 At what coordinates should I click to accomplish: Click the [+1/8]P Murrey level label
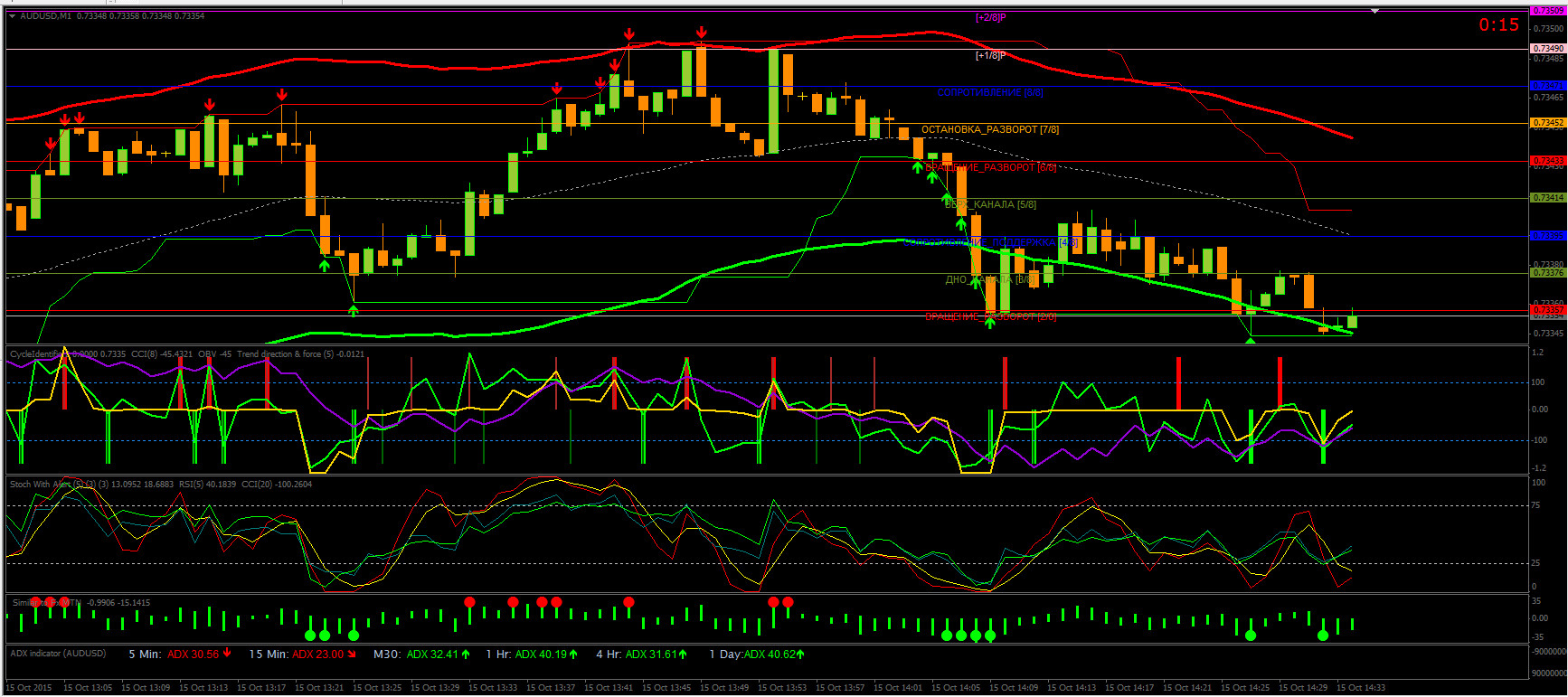pyautogui.click(x=990, y=56)
